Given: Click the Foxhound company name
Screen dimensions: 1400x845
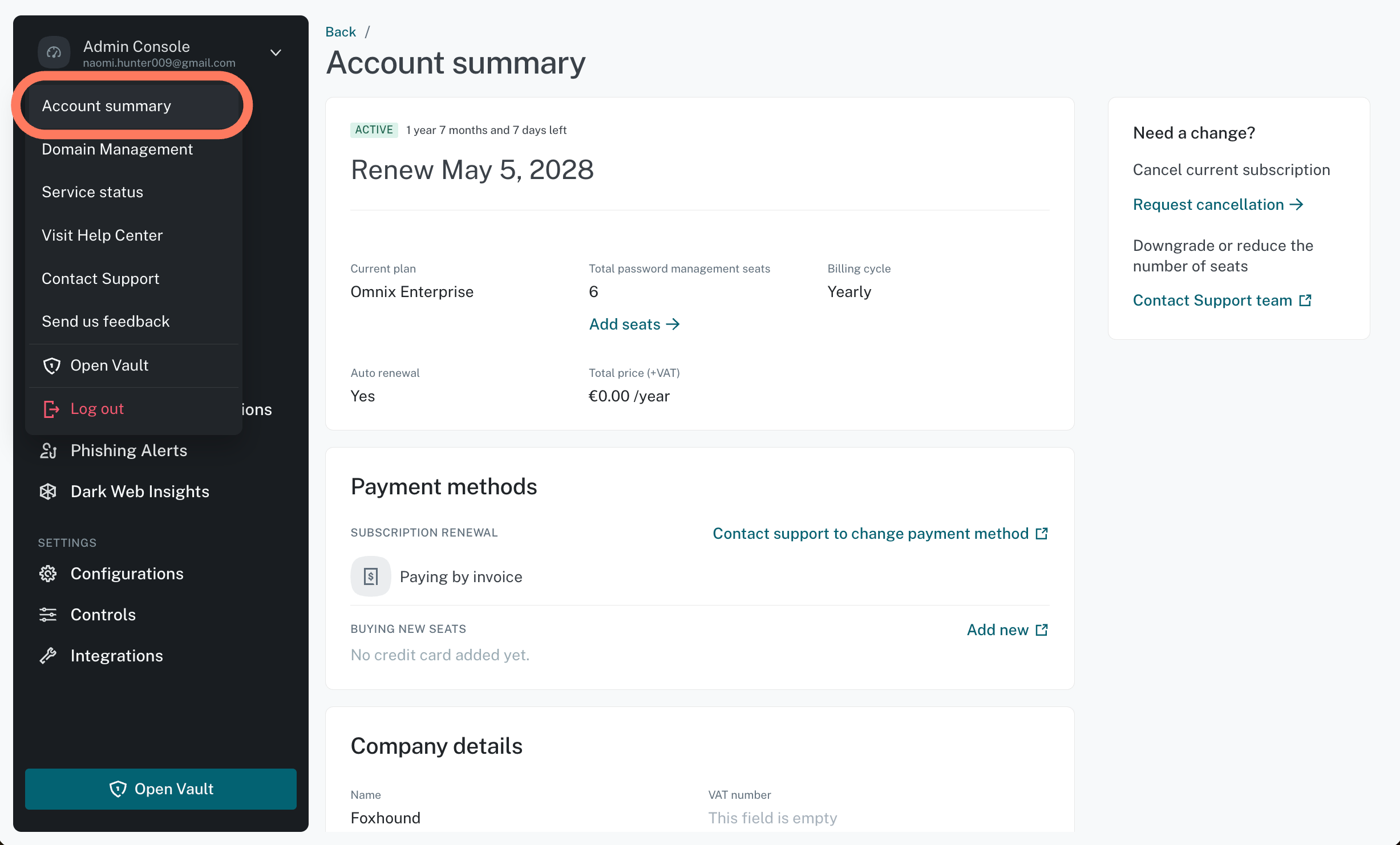Looking at the screenshot, I should tap(386, 818).
